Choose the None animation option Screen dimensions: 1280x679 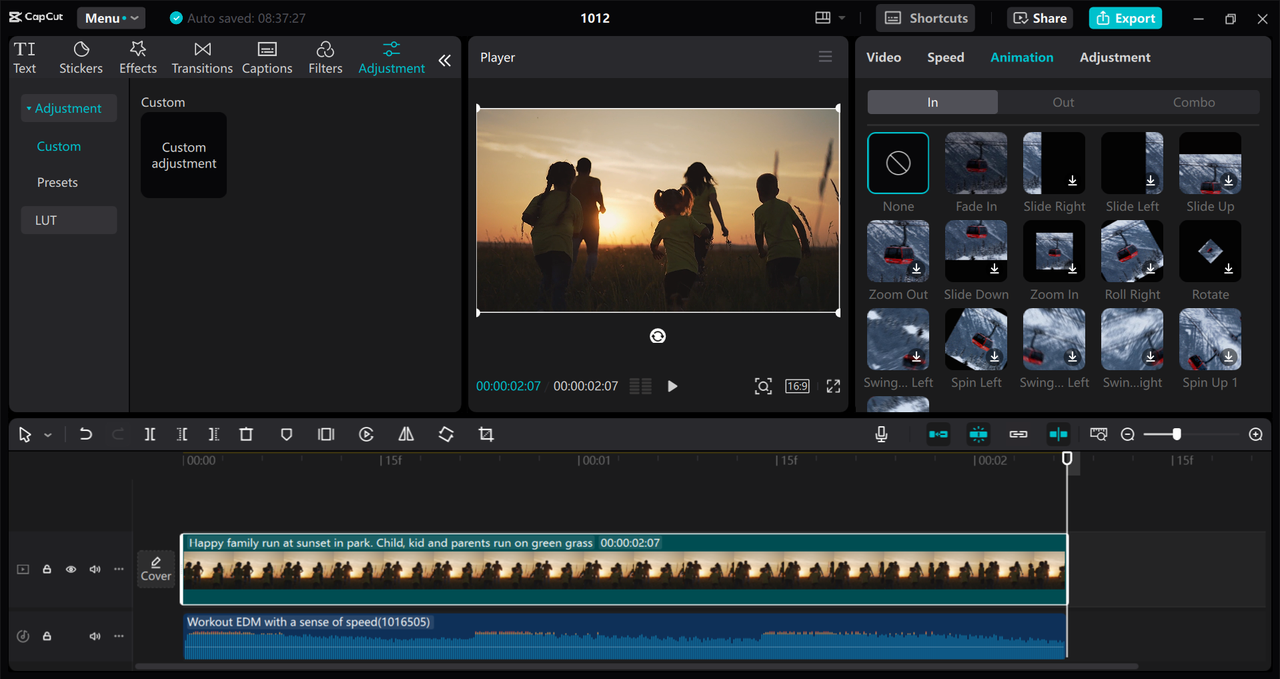coord(898,163)
